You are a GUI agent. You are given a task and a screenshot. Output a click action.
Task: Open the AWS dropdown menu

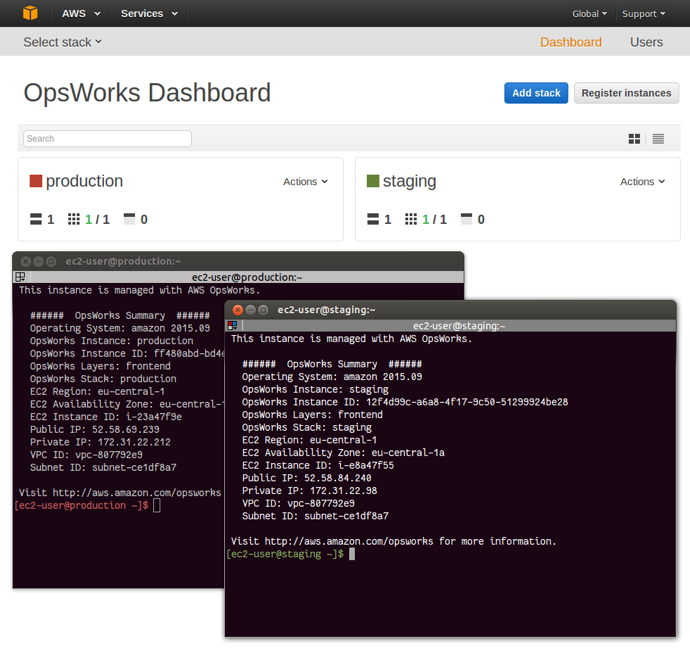click(x=81, y=14)
